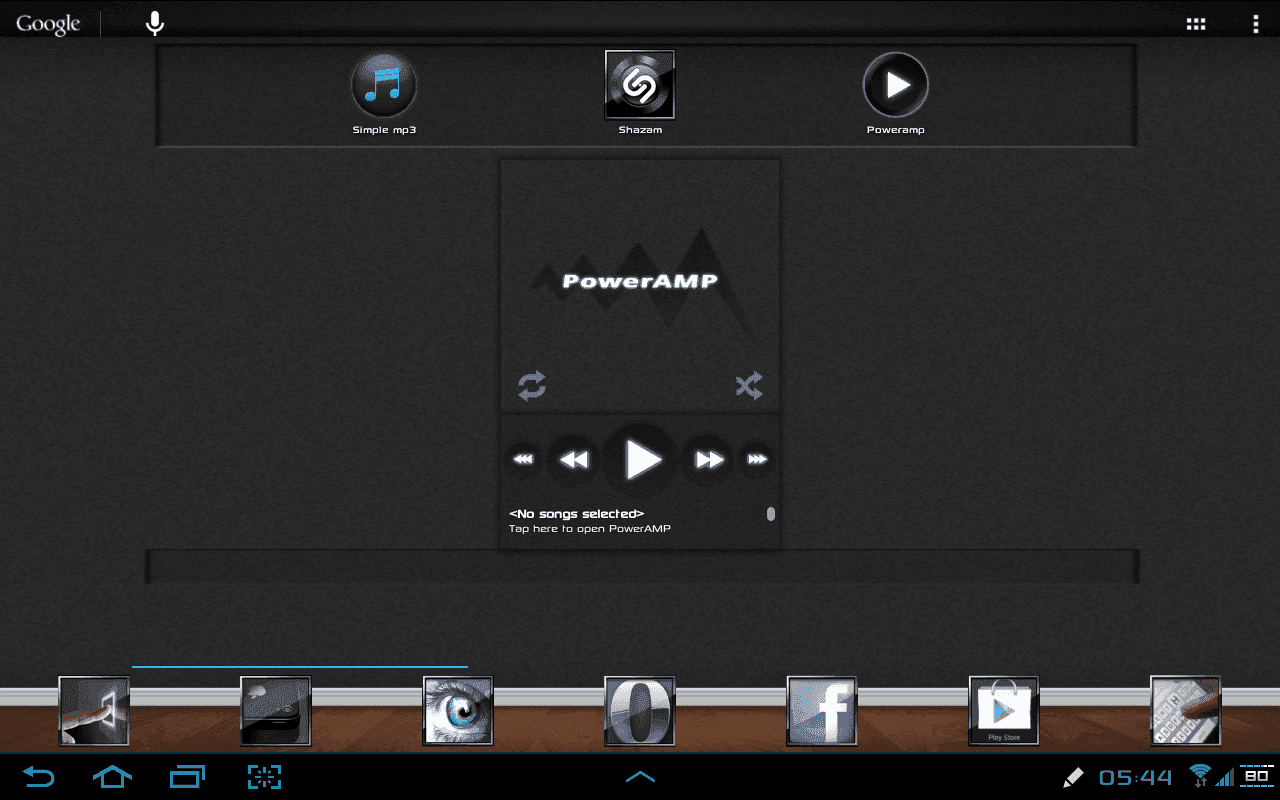
Task: Open the Poweramp app shortcut
Action: coord(896,95)
